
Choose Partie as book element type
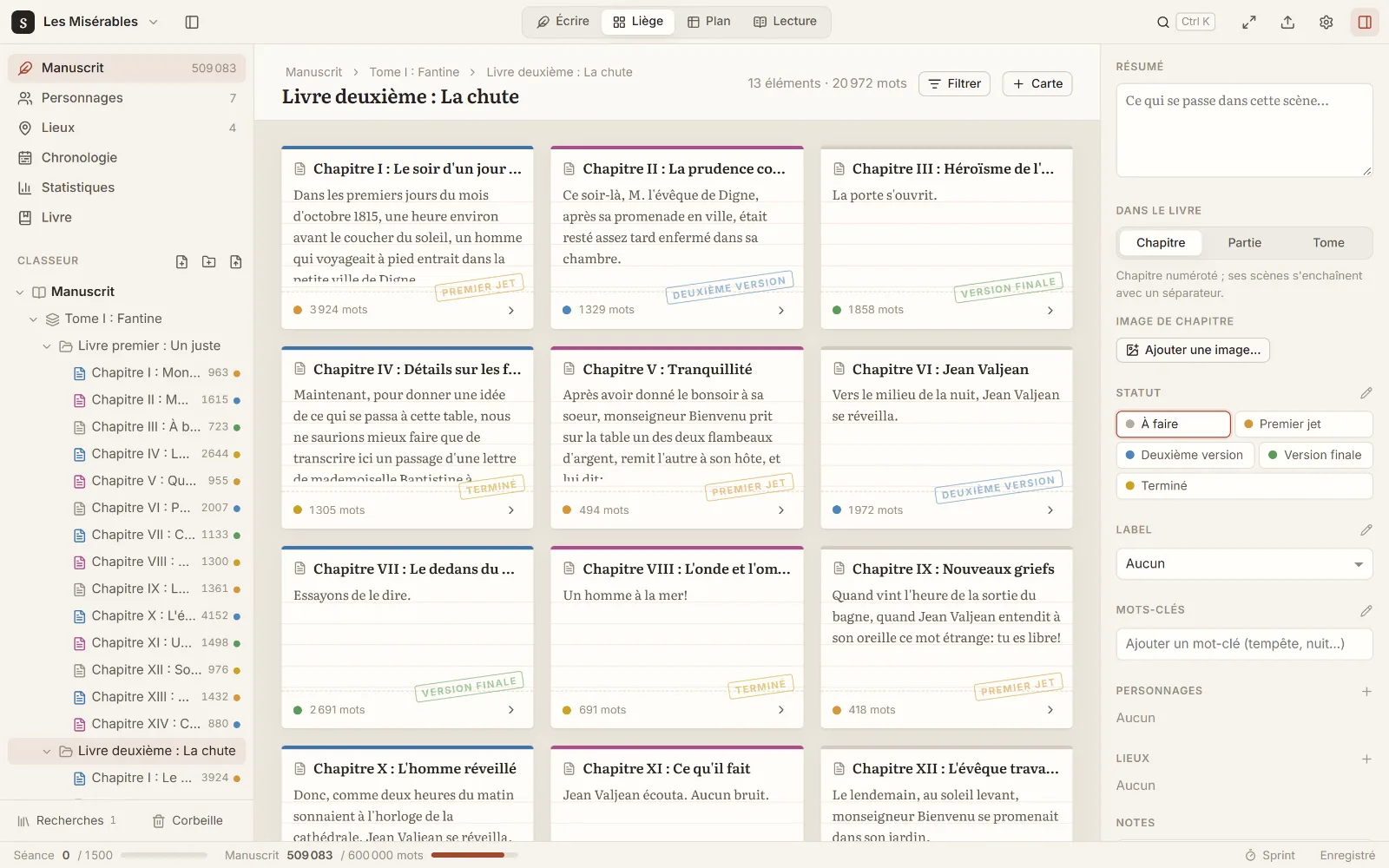(x=1244, y=243)
